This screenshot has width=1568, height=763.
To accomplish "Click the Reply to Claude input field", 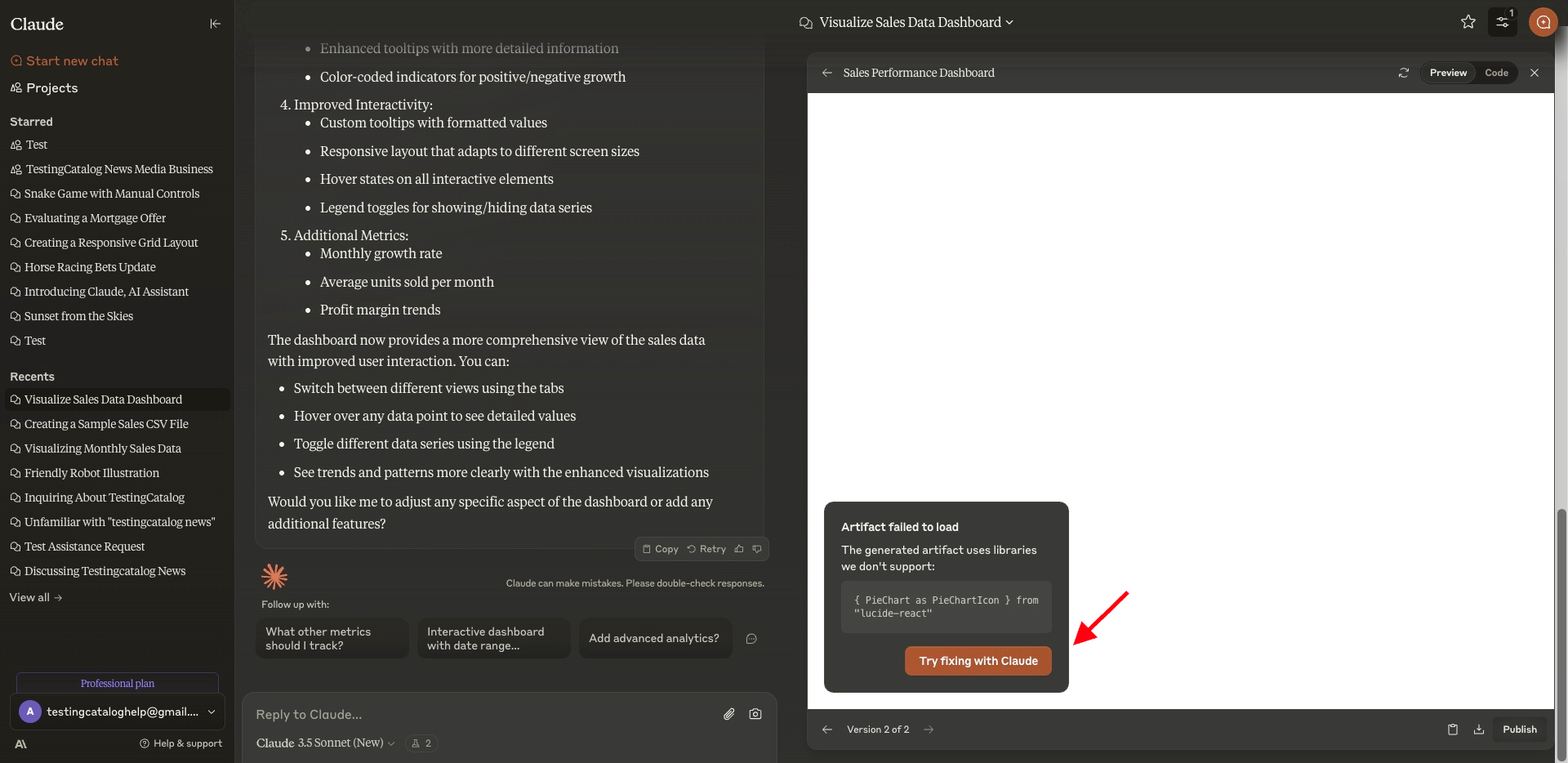I will click(482, 714).
